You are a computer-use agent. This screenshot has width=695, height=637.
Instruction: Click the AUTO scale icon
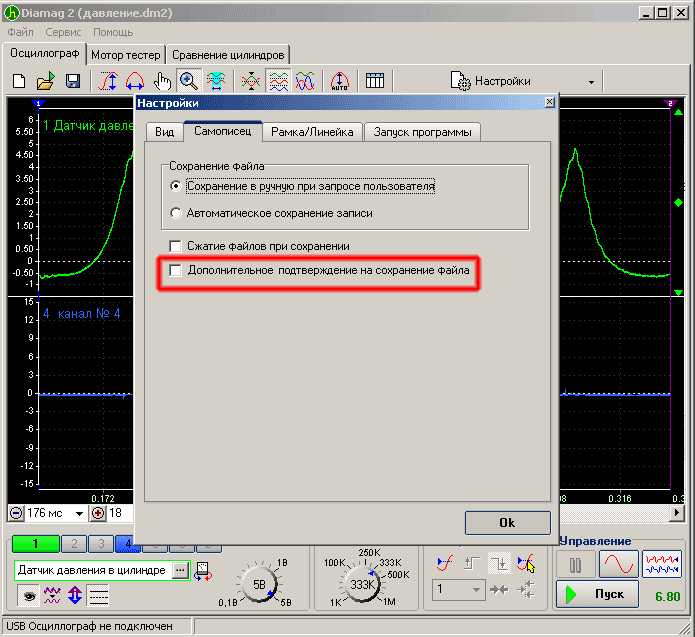340,81
